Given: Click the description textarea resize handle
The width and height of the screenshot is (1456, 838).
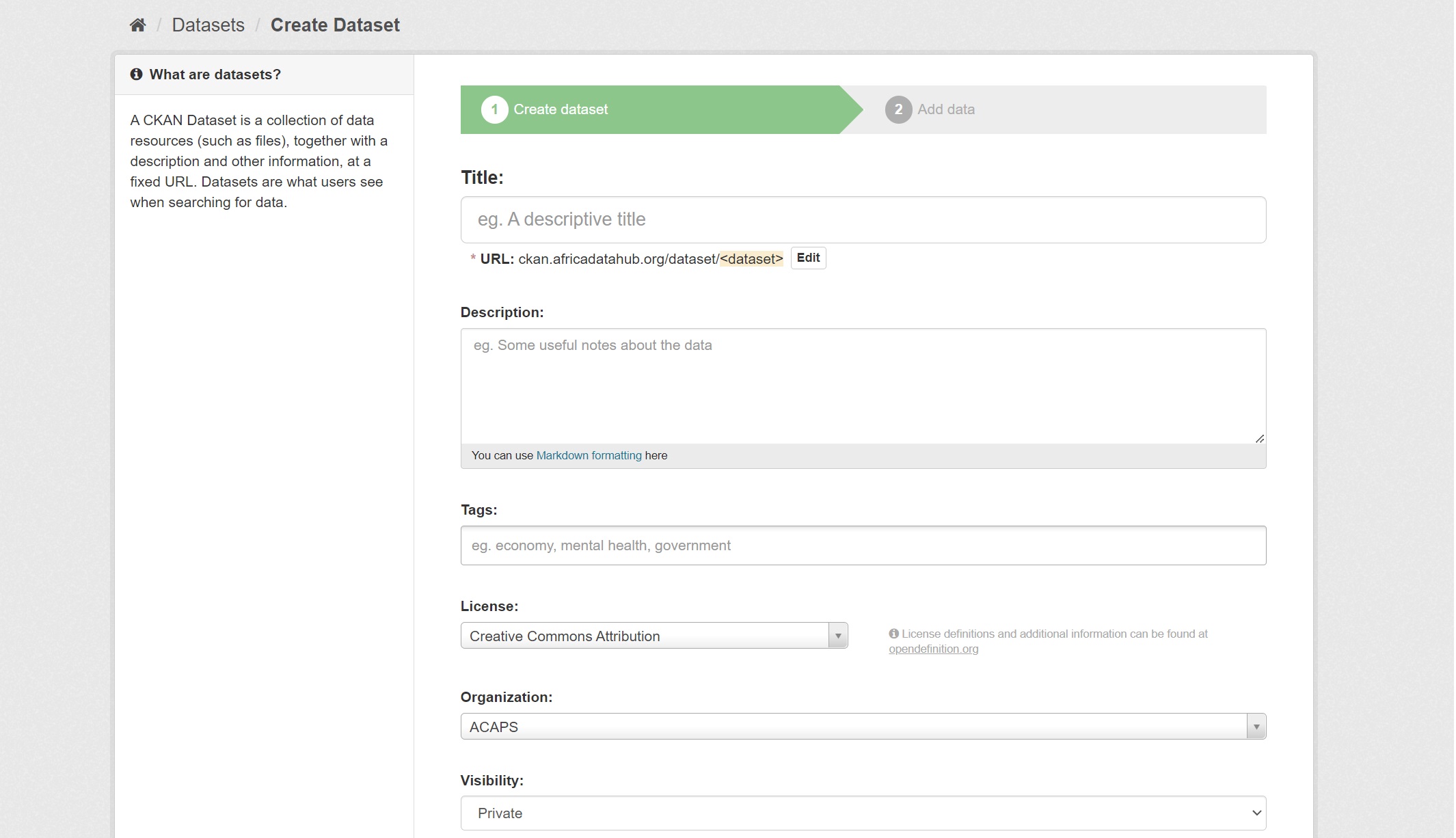Looking at the screenshot, I should pos(1259,439).
